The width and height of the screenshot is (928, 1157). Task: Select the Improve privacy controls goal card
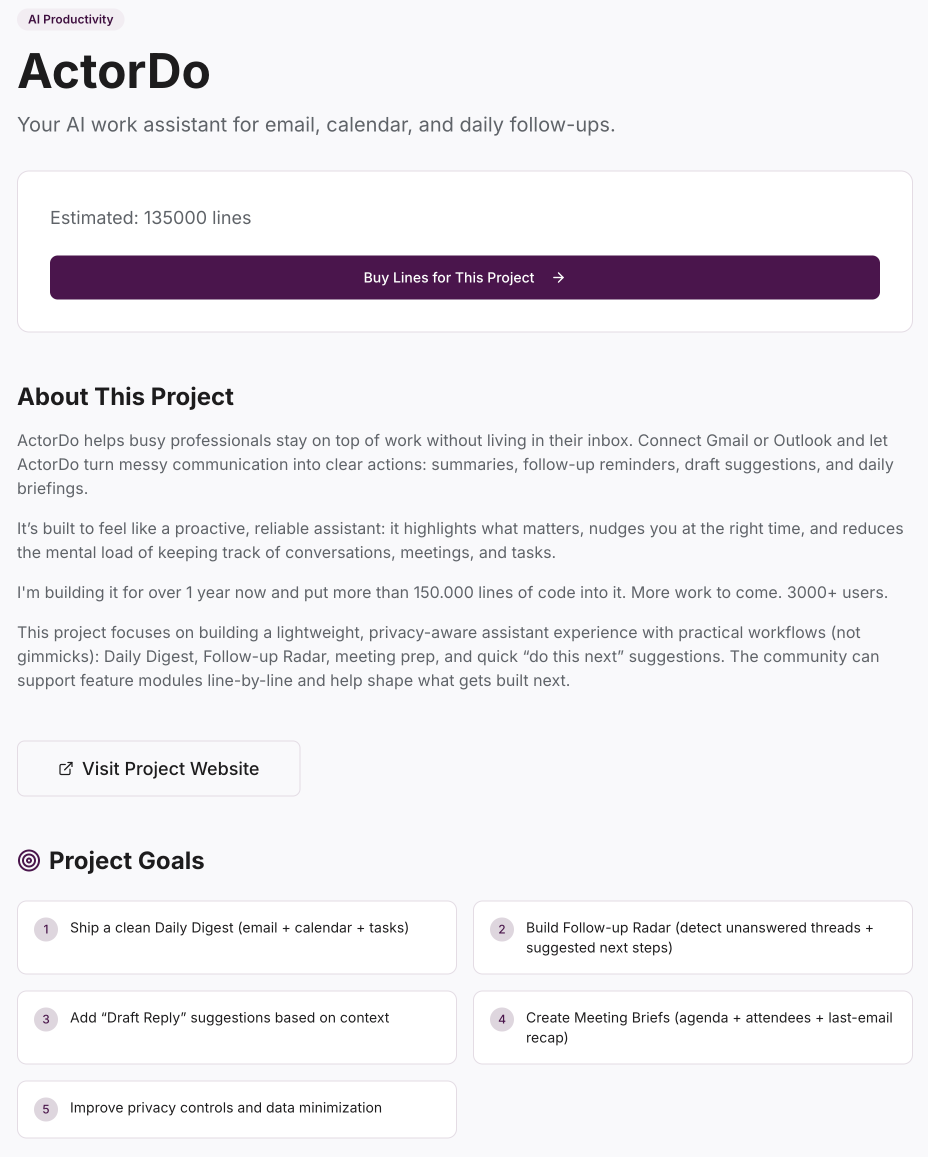237,1109
